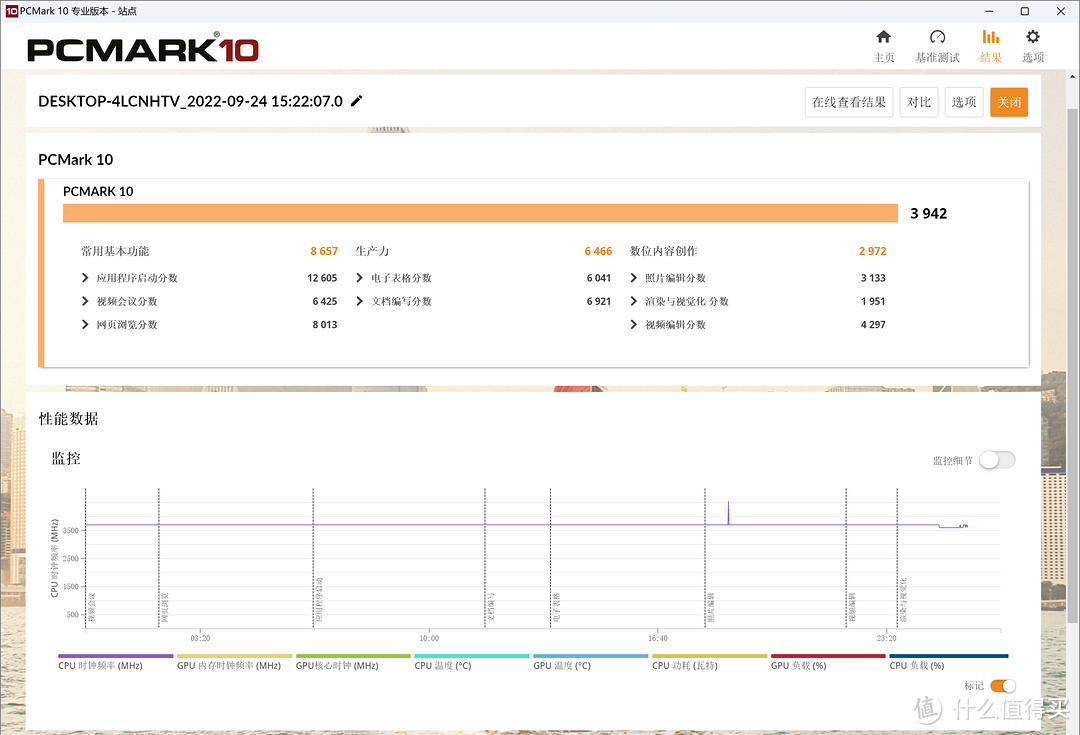The height and width of the screenshot is (735, 1080).
Task: Click the overall score 3 942
Action: (928, 214)
